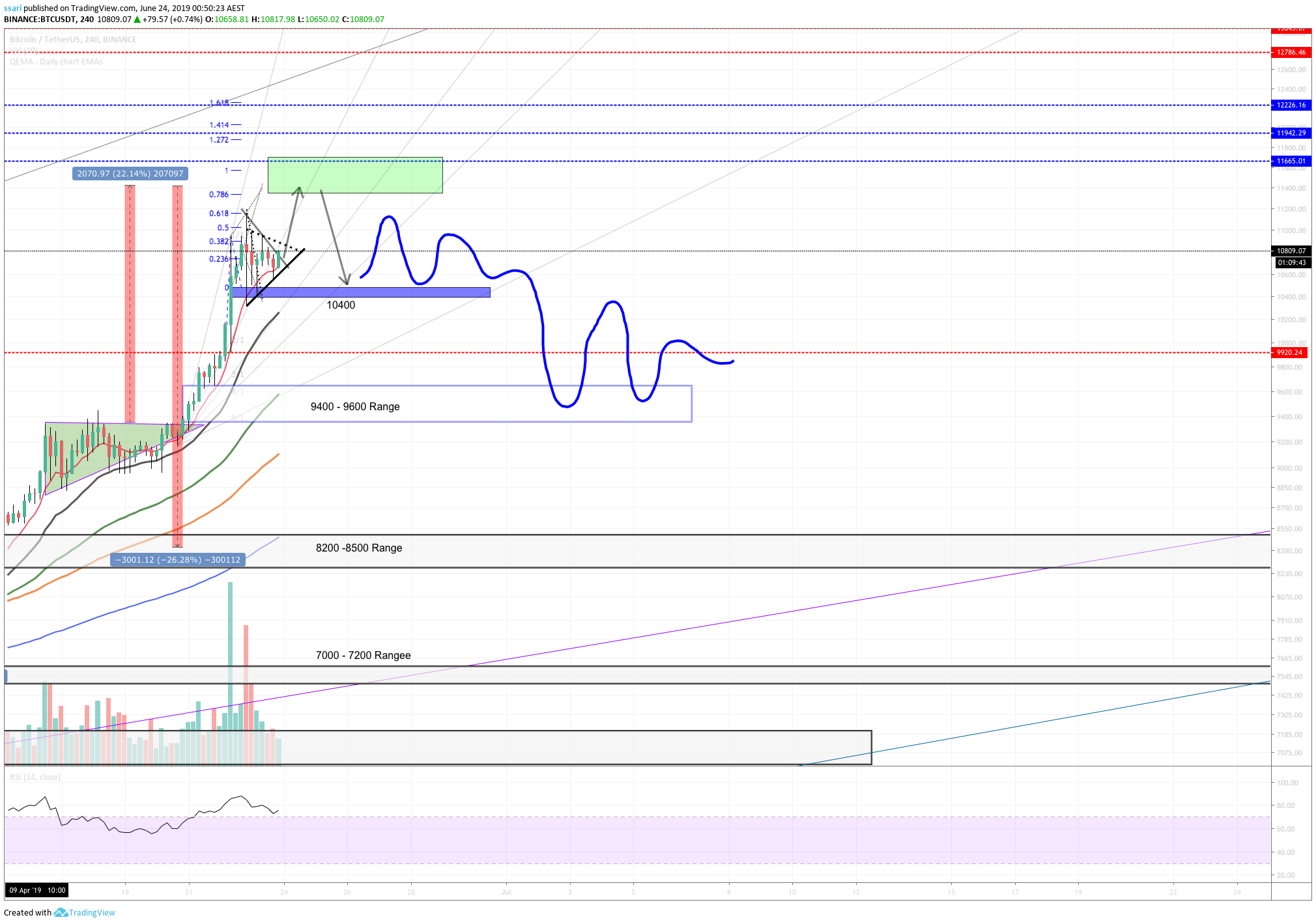
Task: Click the 80.00 level on RSI scale
Action: click(1285, 805)
